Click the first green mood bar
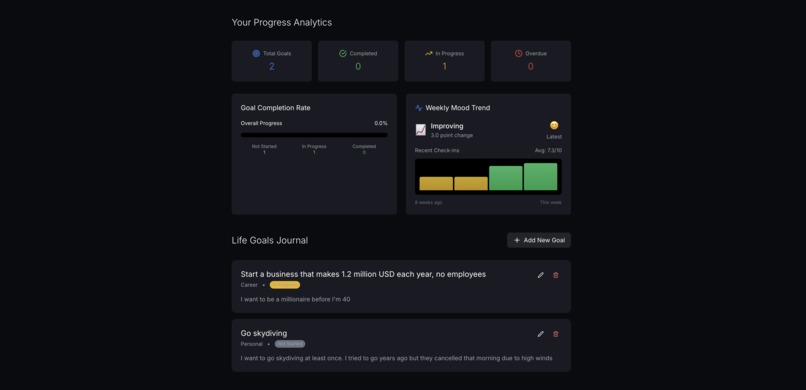 point(505,178)
